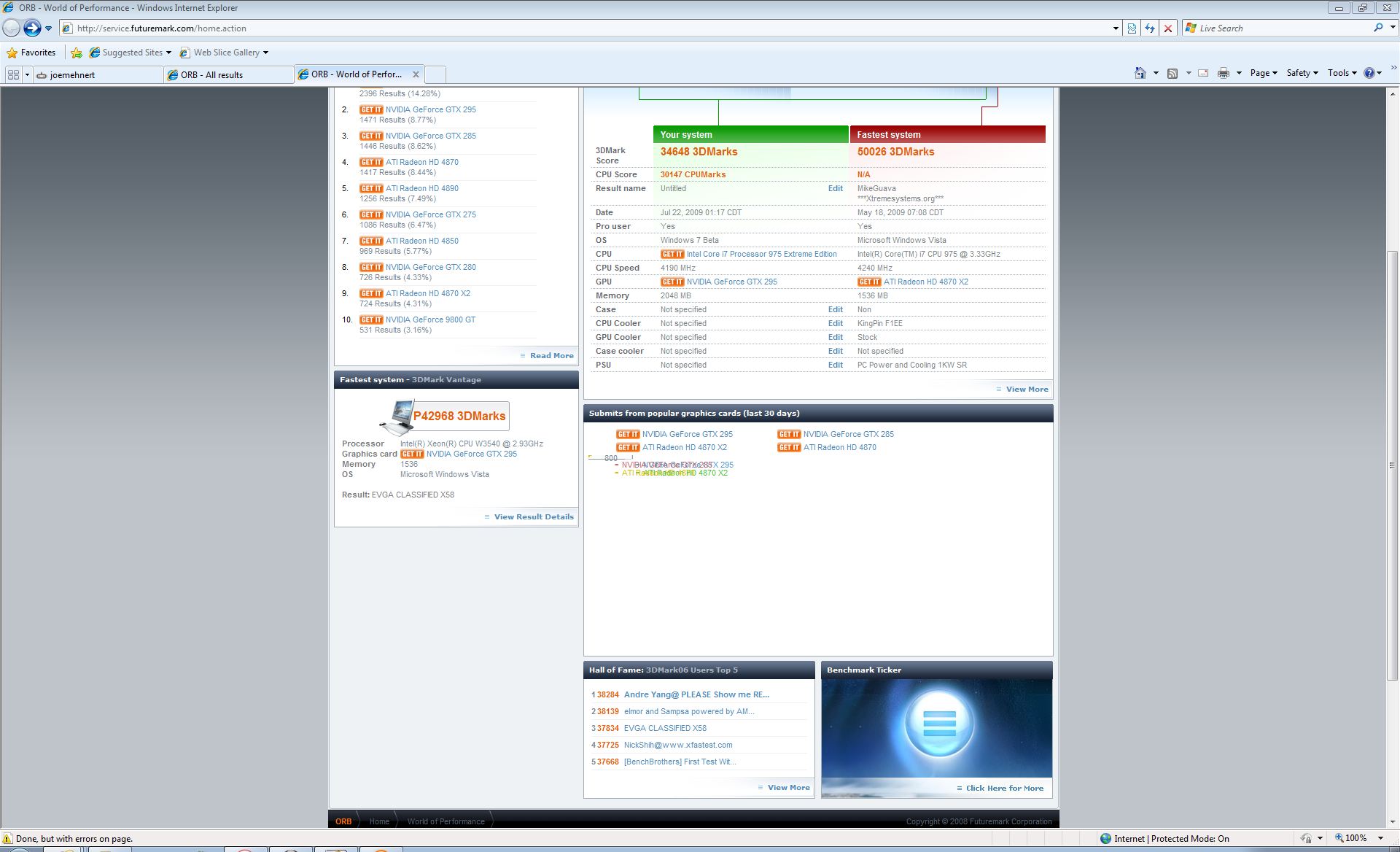Image resolution: width=1400 pixels, height=852 pixels.
Task: Switch to the ORB - All results tab
Action: tap(229, 74)
